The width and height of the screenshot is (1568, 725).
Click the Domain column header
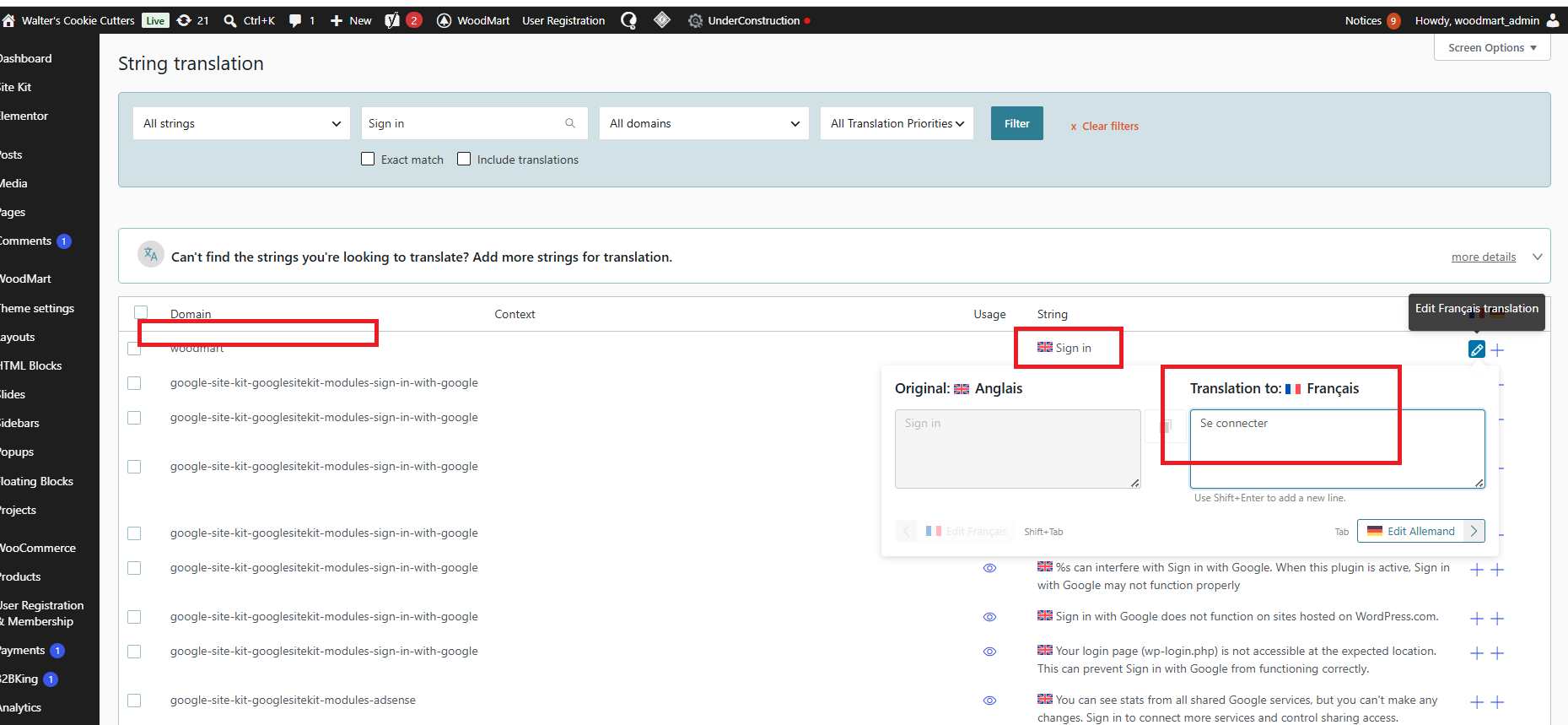click(x=191, y=314)
